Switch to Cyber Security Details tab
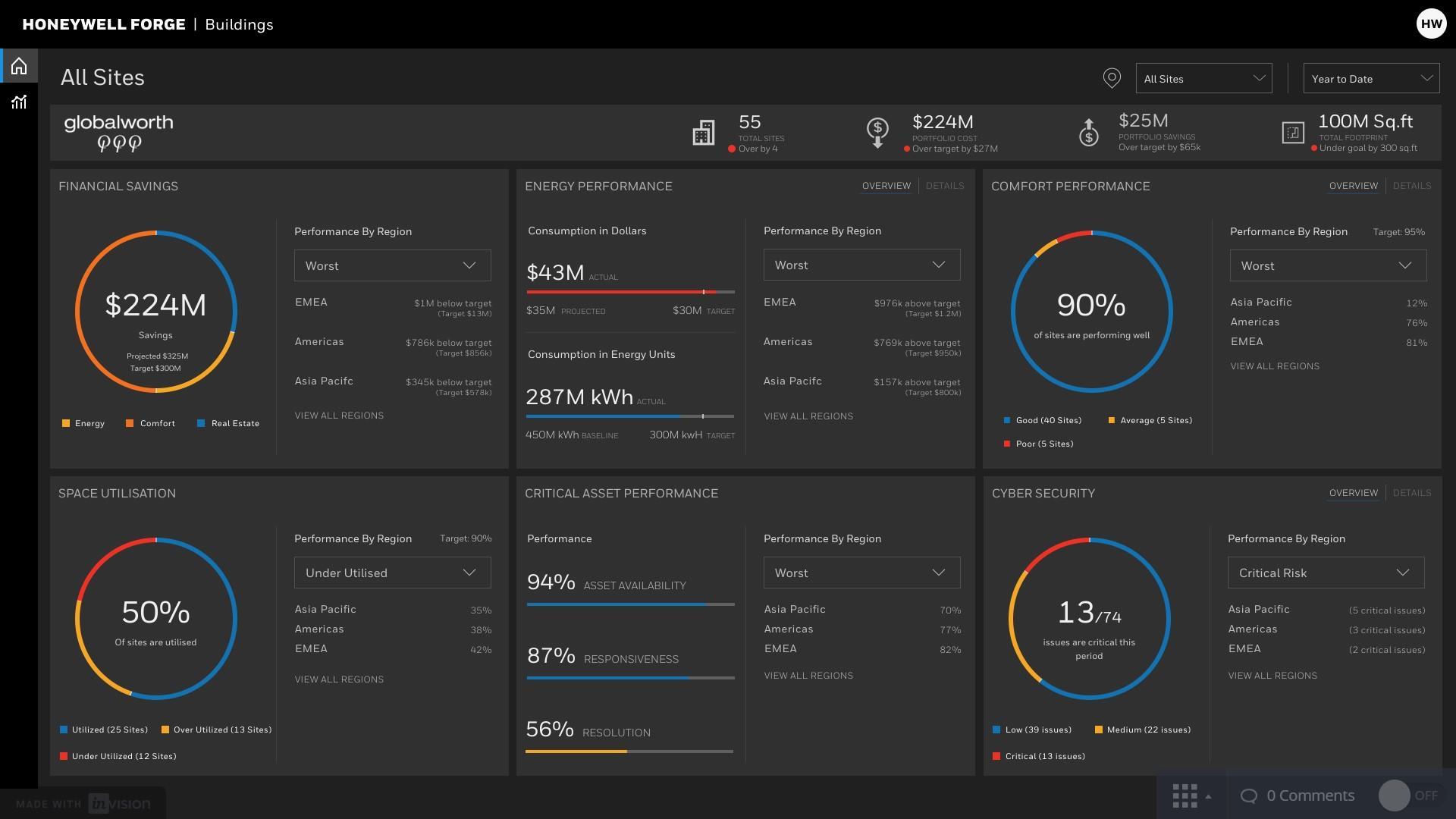 click(1411, 493)
